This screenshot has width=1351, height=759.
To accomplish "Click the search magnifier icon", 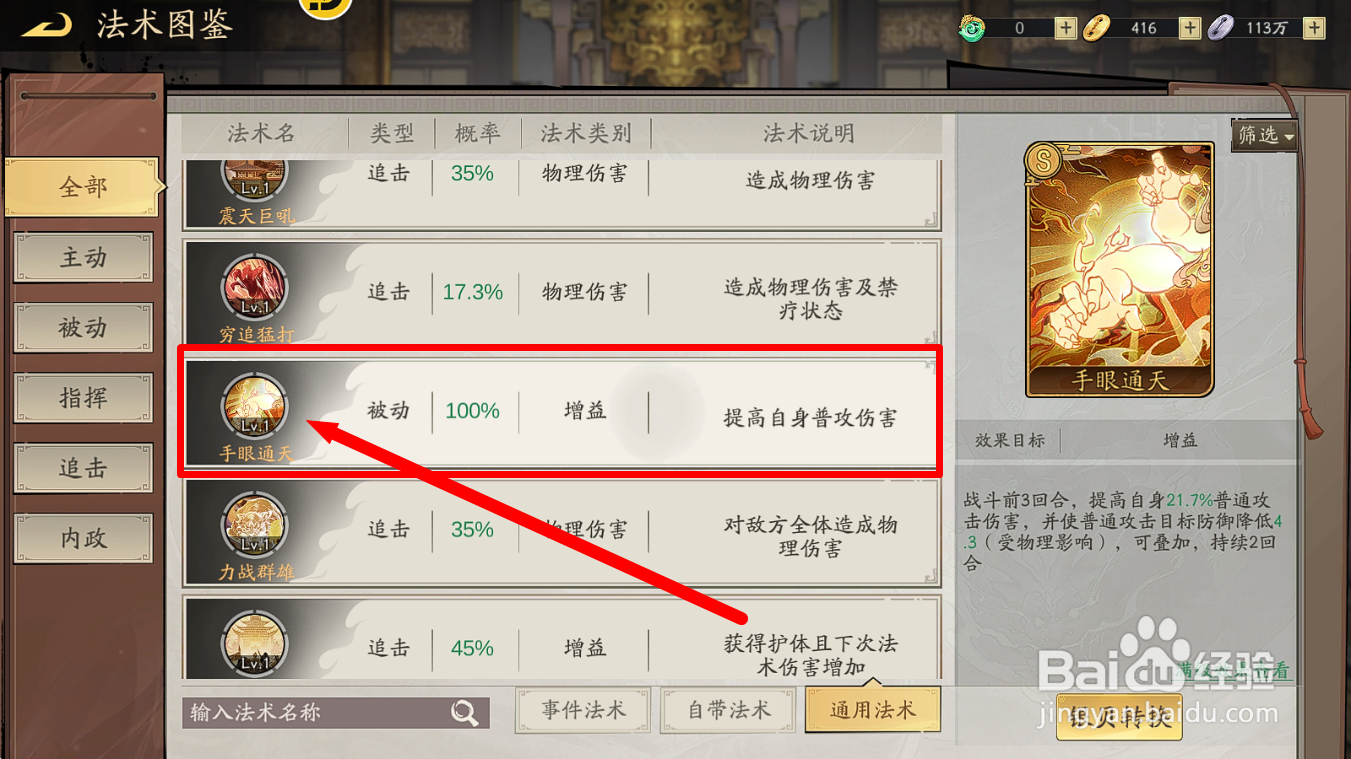I will coord(464,712).
